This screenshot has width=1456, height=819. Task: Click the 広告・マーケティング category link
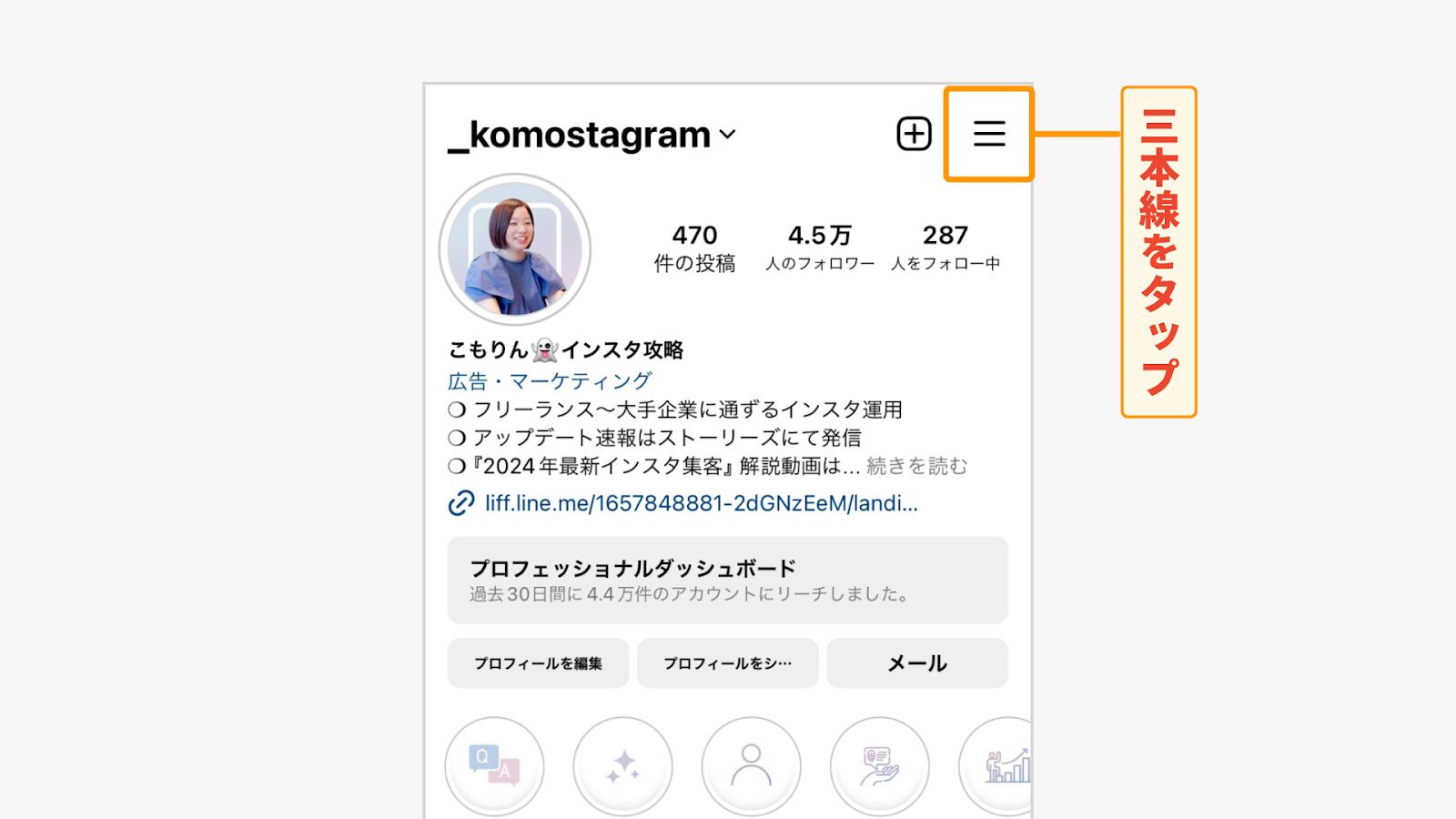point(550,380)
